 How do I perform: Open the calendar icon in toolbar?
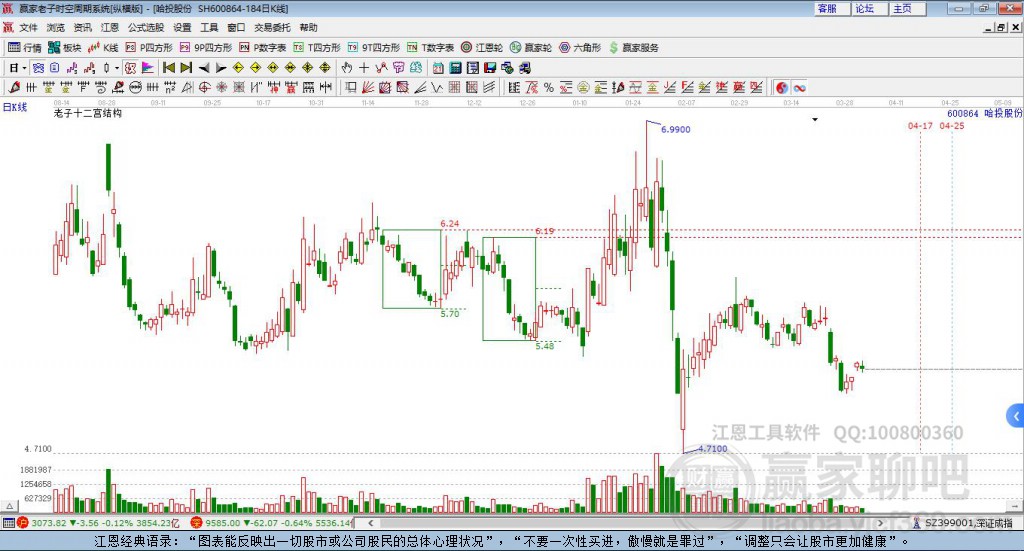click(438, 68)
